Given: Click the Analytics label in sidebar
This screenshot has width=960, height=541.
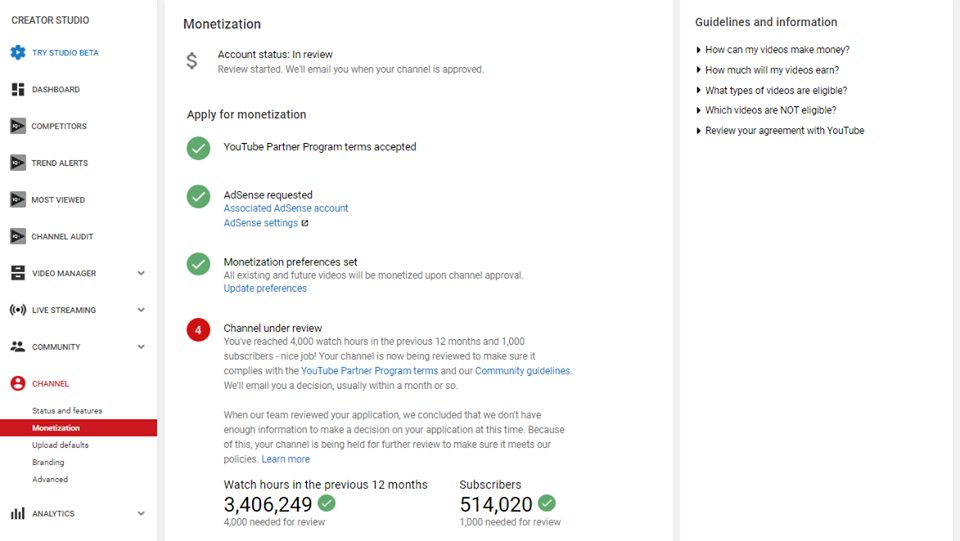Looking at the screenshot, I should (53, 513).
